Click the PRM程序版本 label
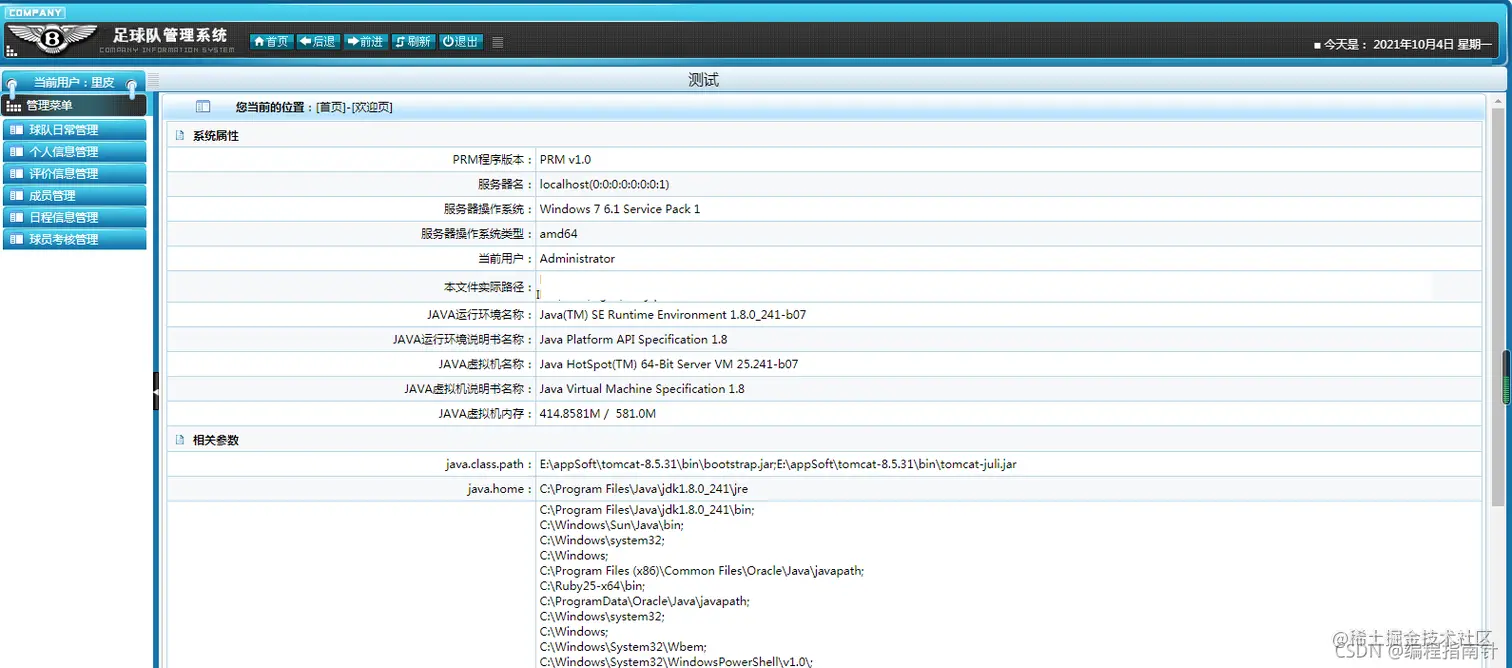The image size is (1512, 668). (x=493, y=160)
